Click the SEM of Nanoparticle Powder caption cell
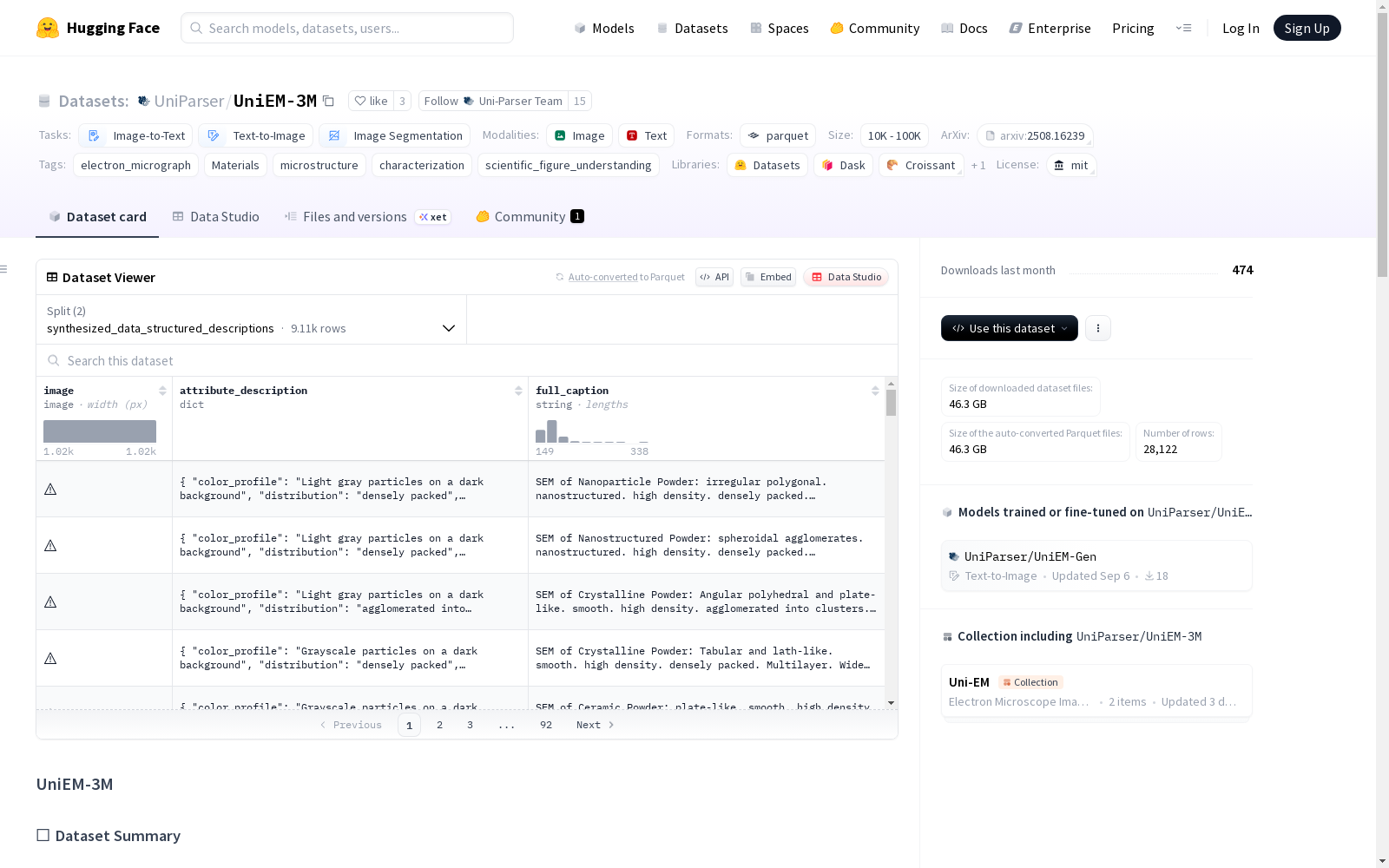The height and width of the screenshot is (868, 1389). (x=707, y=489)
